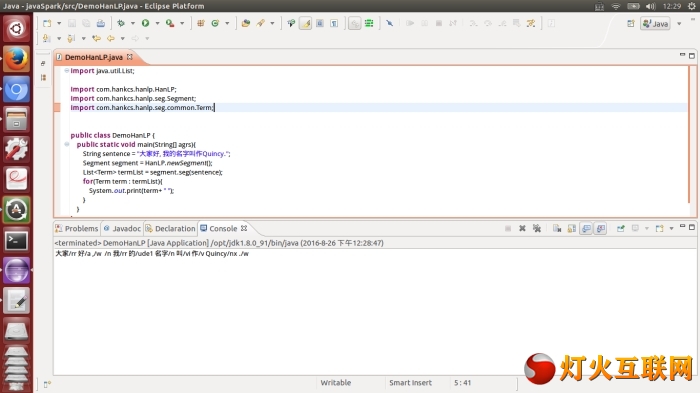Click Smart Insert status bar field
This screenshot has width=700, height=393.
tap(410, 383)
